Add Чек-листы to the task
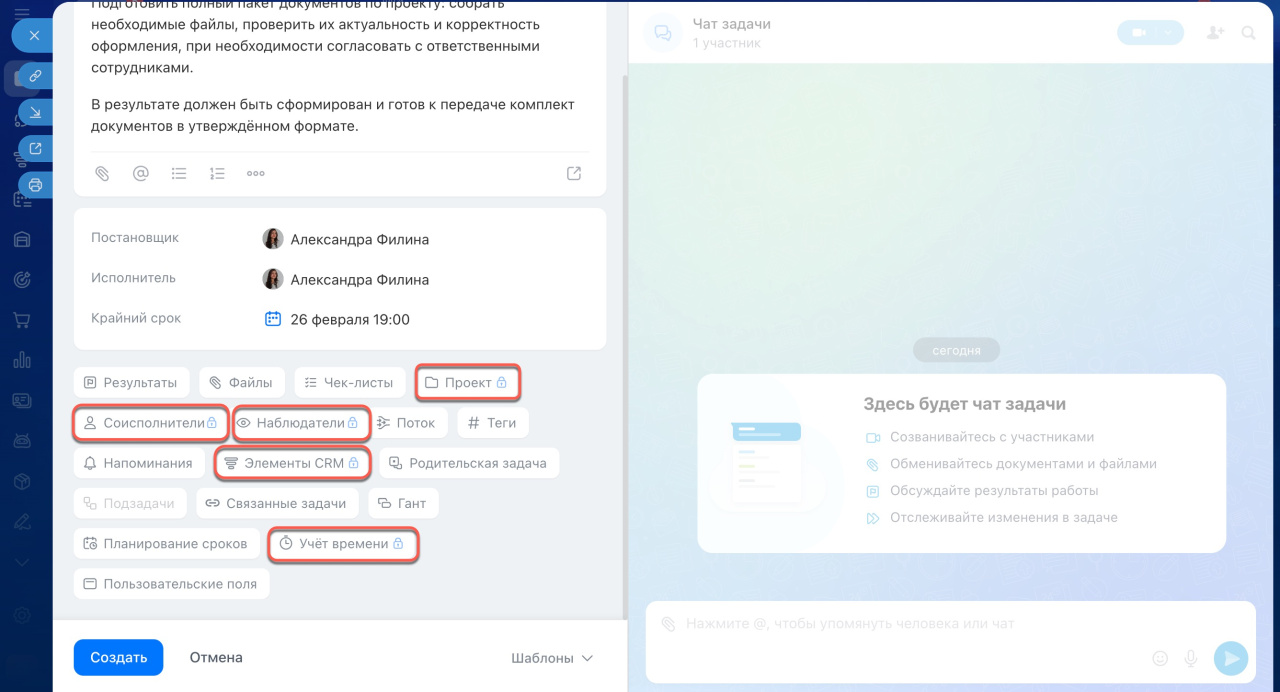The image size is (1280, 692). pos(349,382)
